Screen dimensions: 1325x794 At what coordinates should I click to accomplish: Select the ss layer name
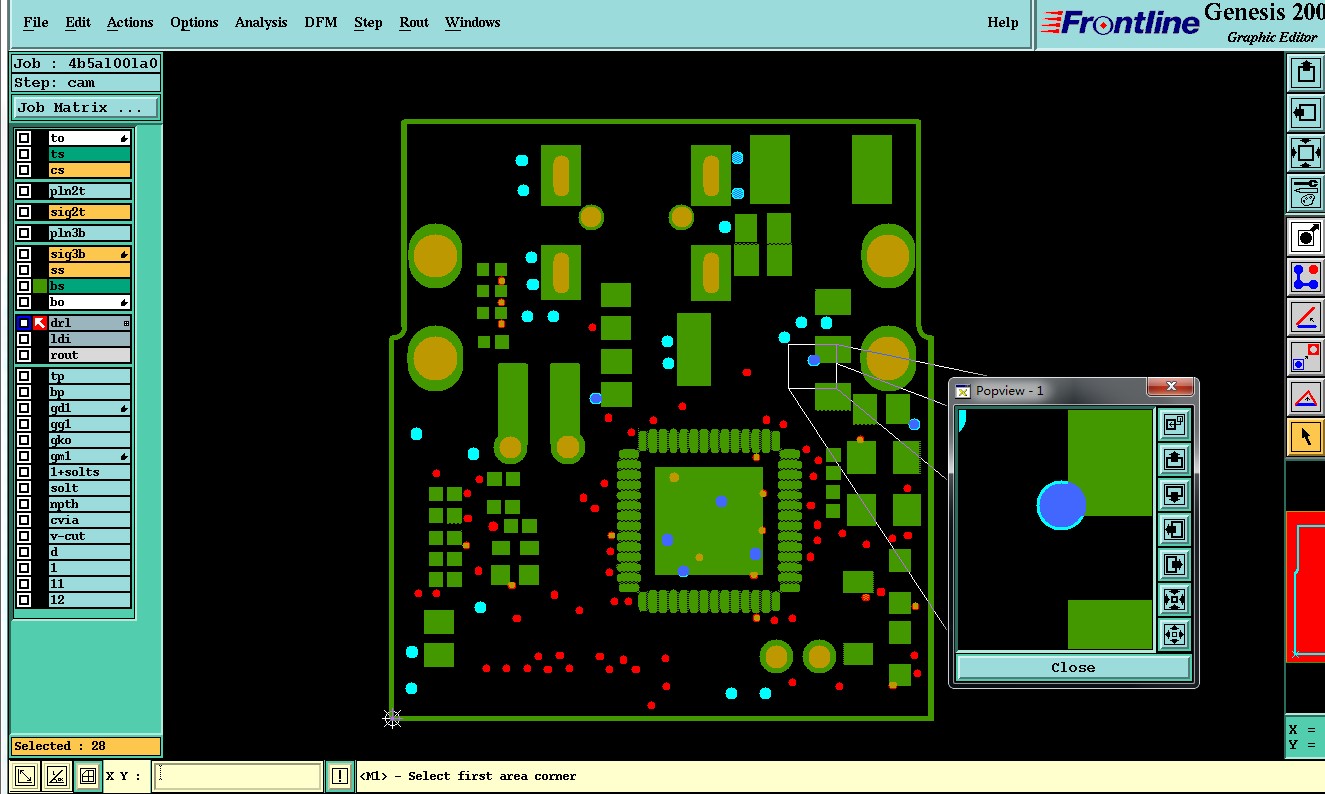(90, 270)
